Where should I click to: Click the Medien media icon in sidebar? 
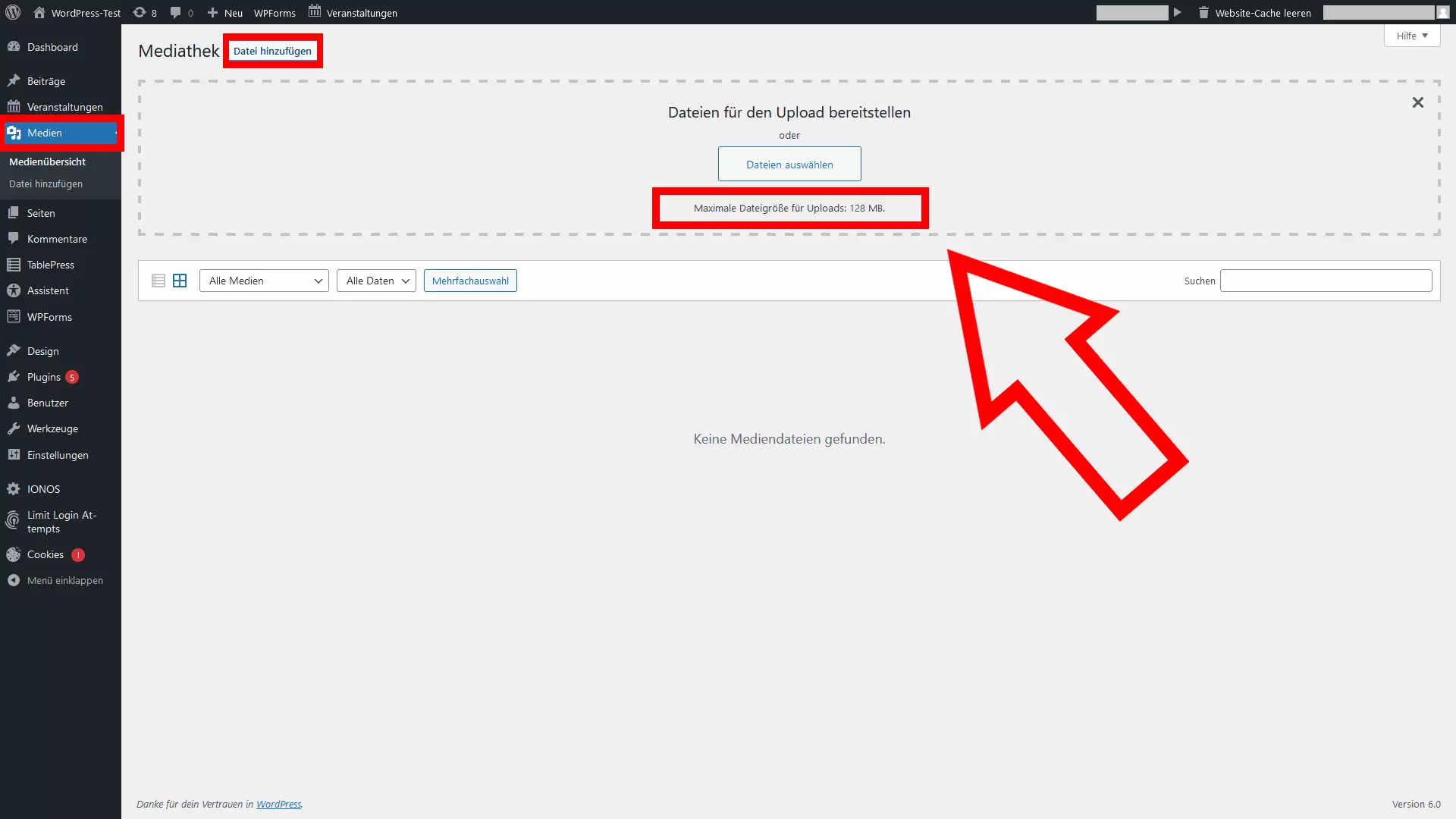[14, 133]
